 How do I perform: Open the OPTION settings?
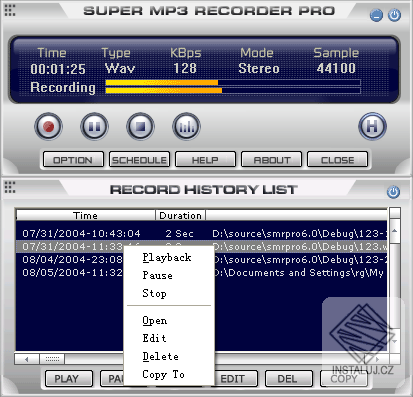73,160
